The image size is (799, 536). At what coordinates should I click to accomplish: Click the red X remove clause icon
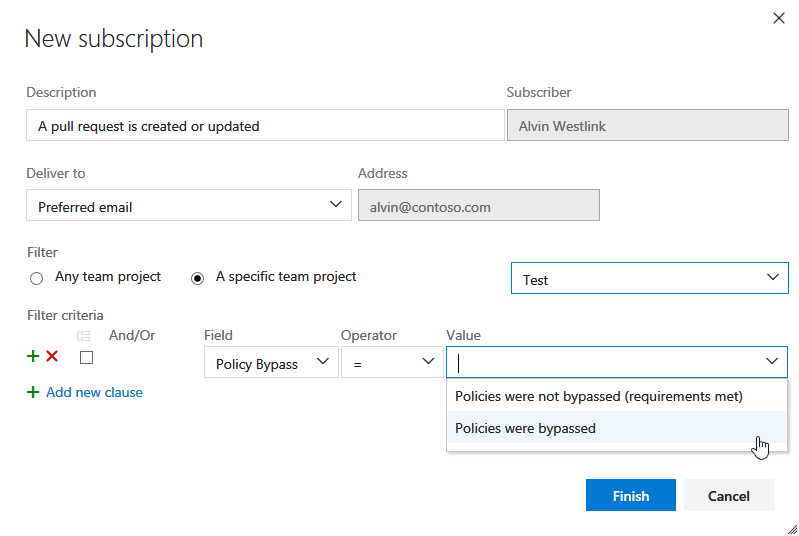[52, 357]
